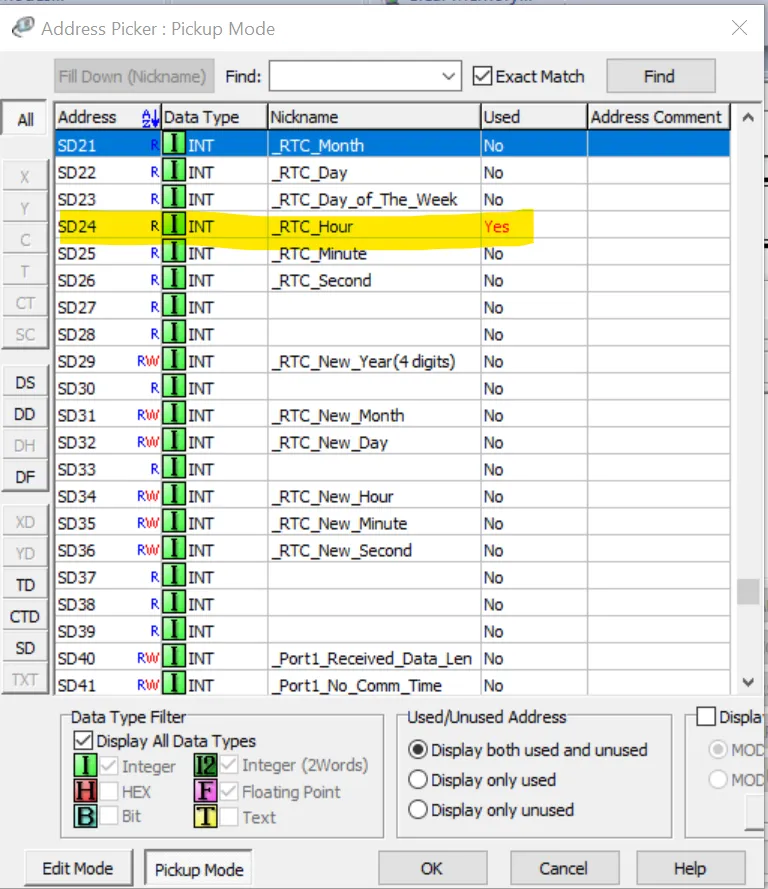Click the RW marker in row SD36
This screenshot has height=889, width=768.
(x=148, y=550)
